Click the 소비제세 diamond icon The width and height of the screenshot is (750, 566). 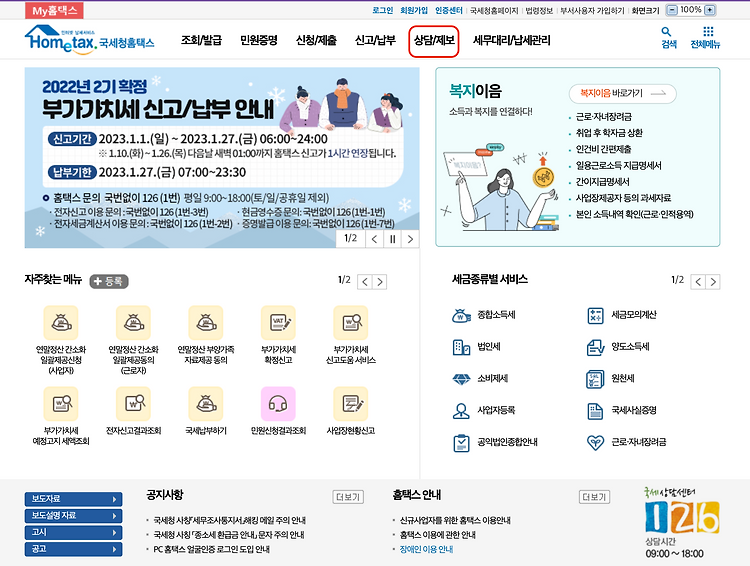pyautogui.click(x=461, y=379)
